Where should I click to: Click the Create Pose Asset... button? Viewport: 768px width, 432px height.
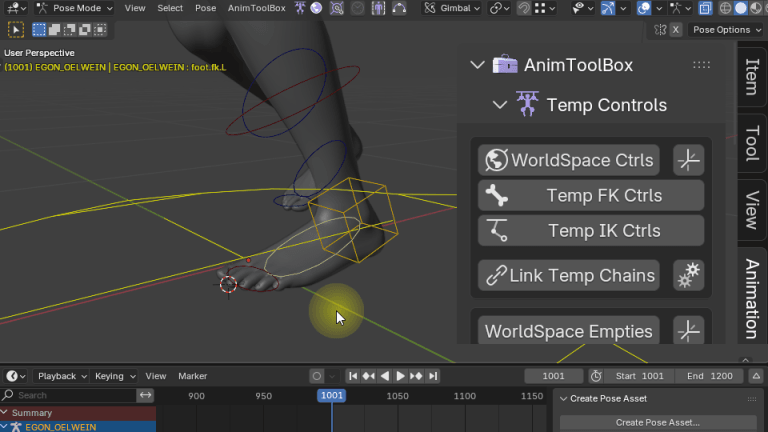pos(657,422)
